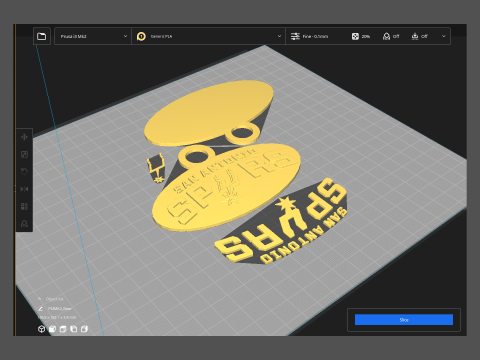Image resolution: width=480 pixels, height=360 pixels.
Task: Collapse the Object list panel
Action: [40, 299]
